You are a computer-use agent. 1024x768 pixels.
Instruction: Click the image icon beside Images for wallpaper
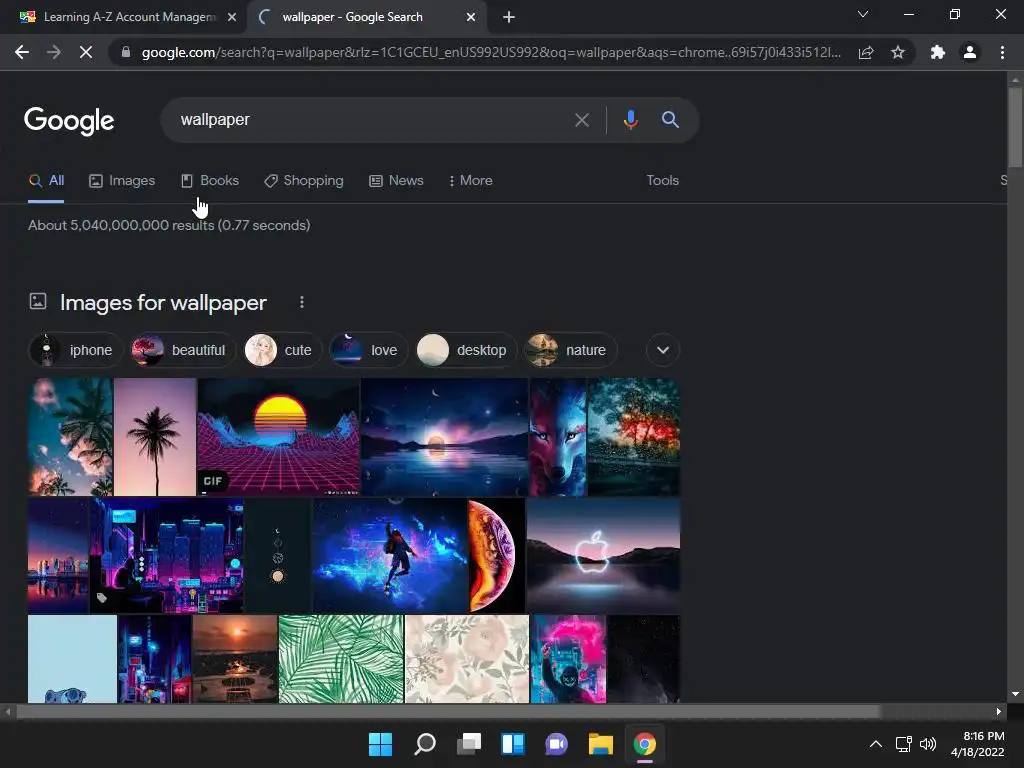coord(38,301)
